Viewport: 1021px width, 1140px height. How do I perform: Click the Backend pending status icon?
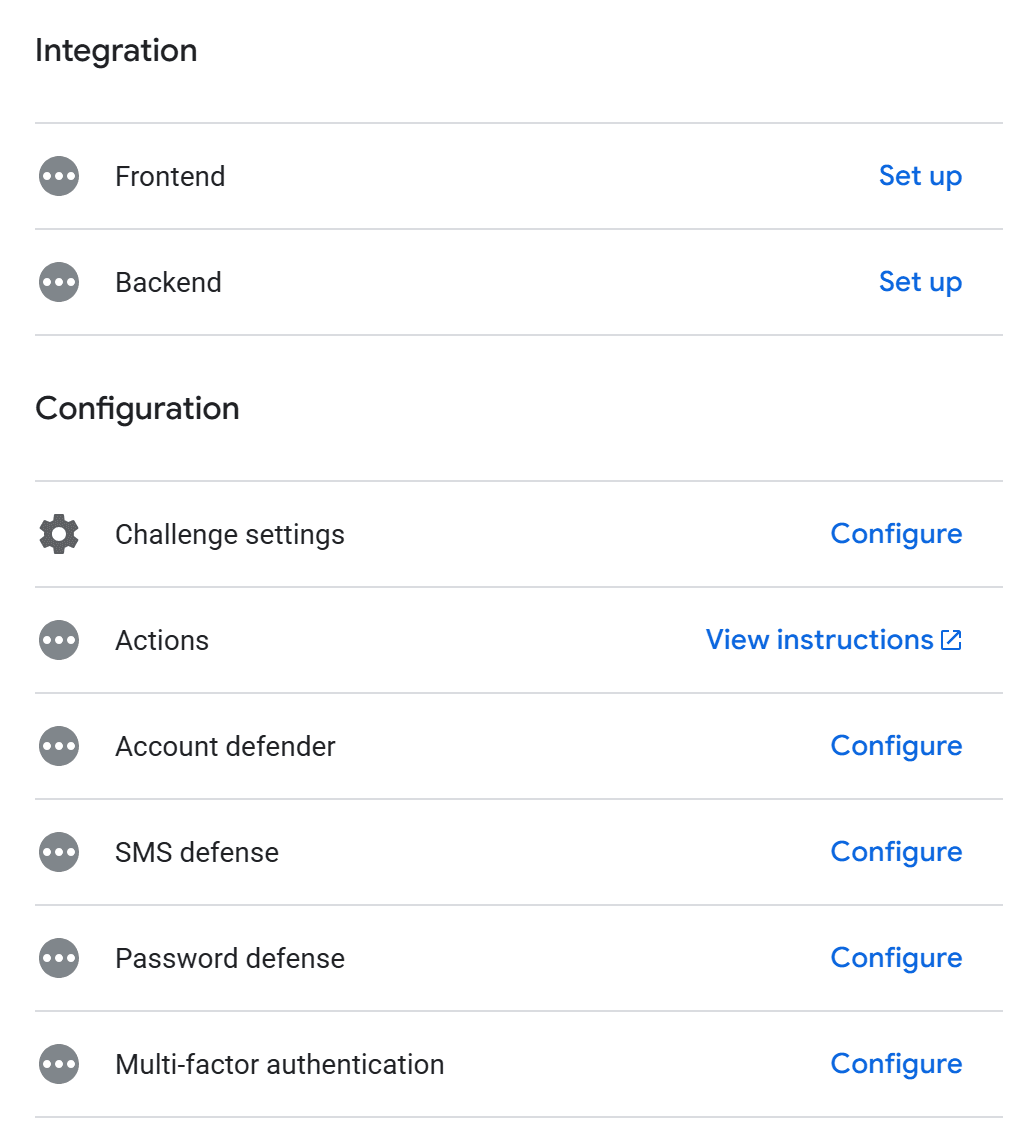coord(59,283)
